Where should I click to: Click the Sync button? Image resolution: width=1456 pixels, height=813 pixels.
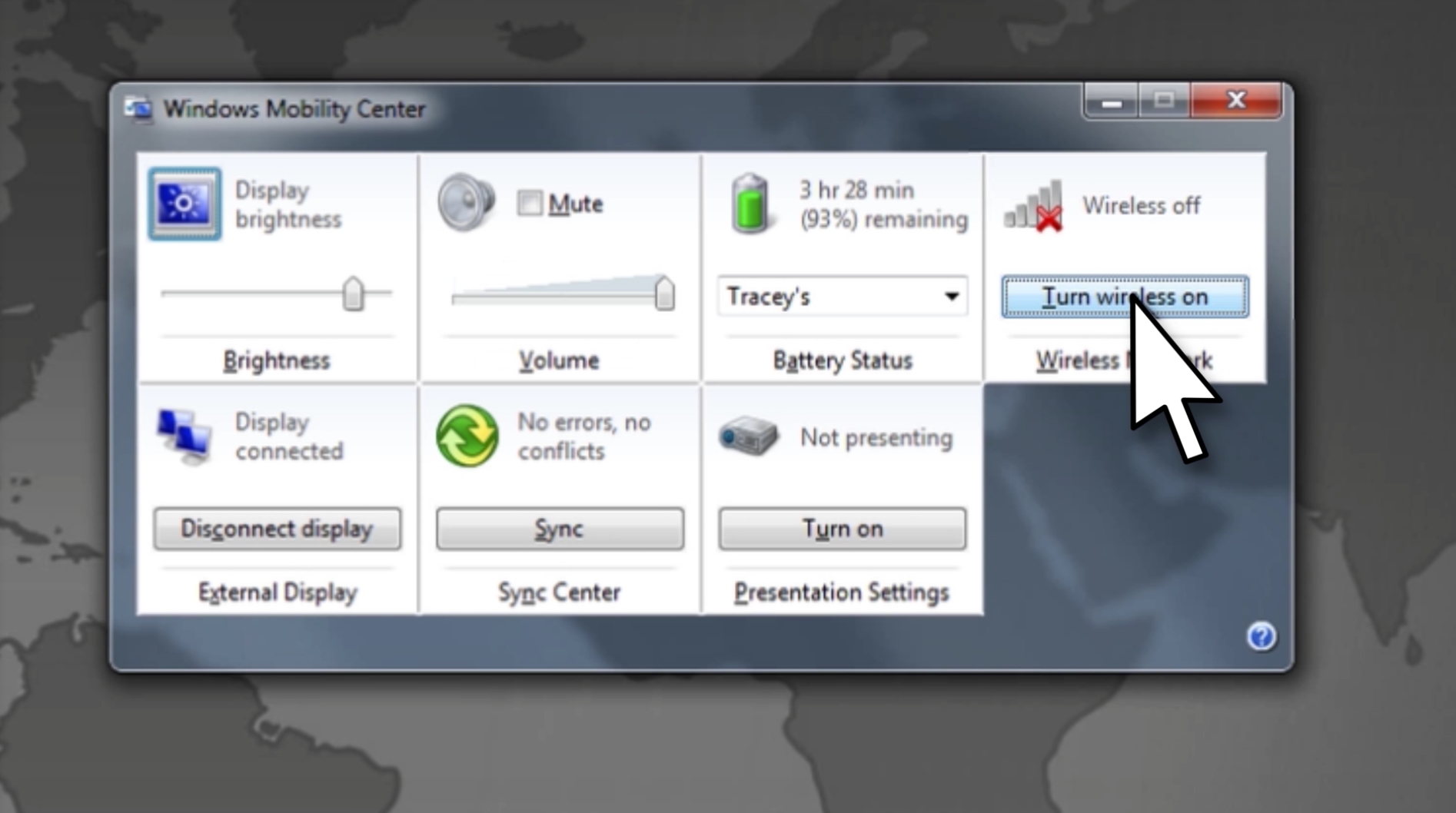[560, 529]
